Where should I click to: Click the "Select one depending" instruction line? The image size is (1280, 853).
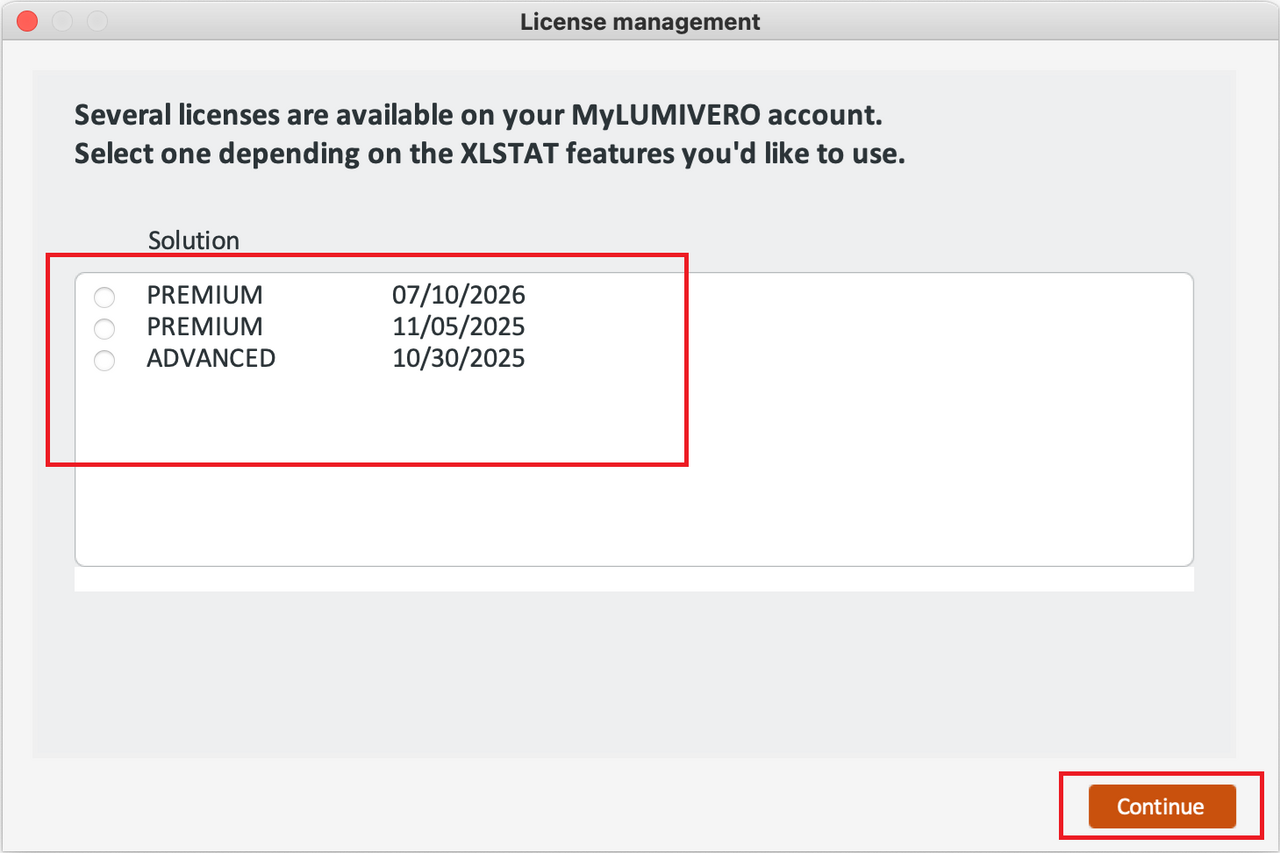click(x=490, y=154)
